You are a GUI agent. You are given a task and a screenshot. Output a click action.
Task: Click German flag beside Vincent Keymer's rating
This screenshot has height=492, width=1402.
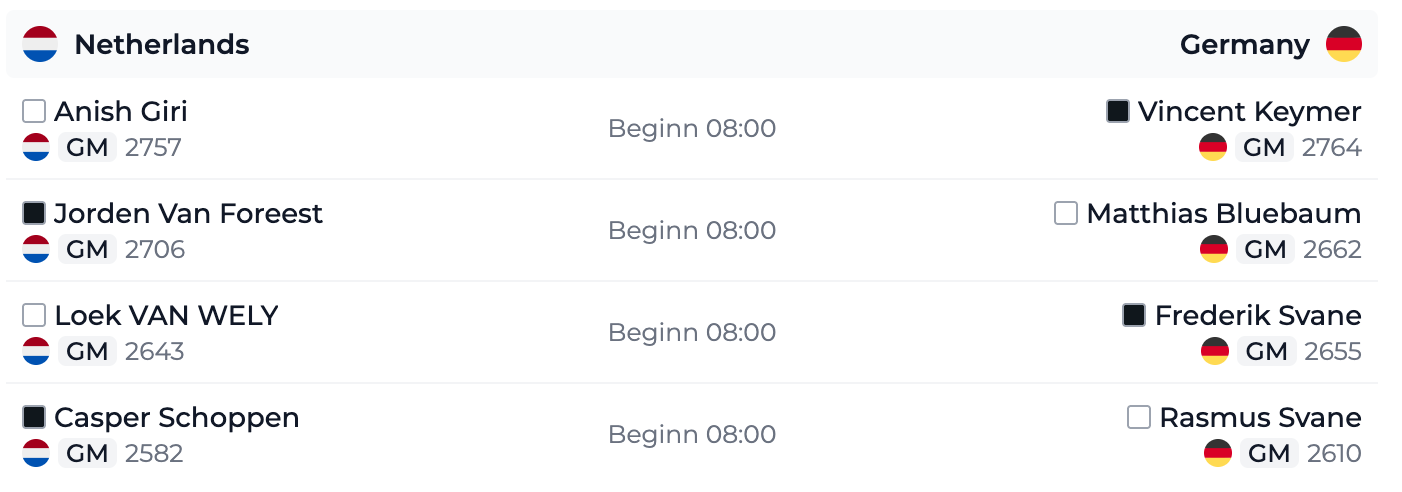1213,147
